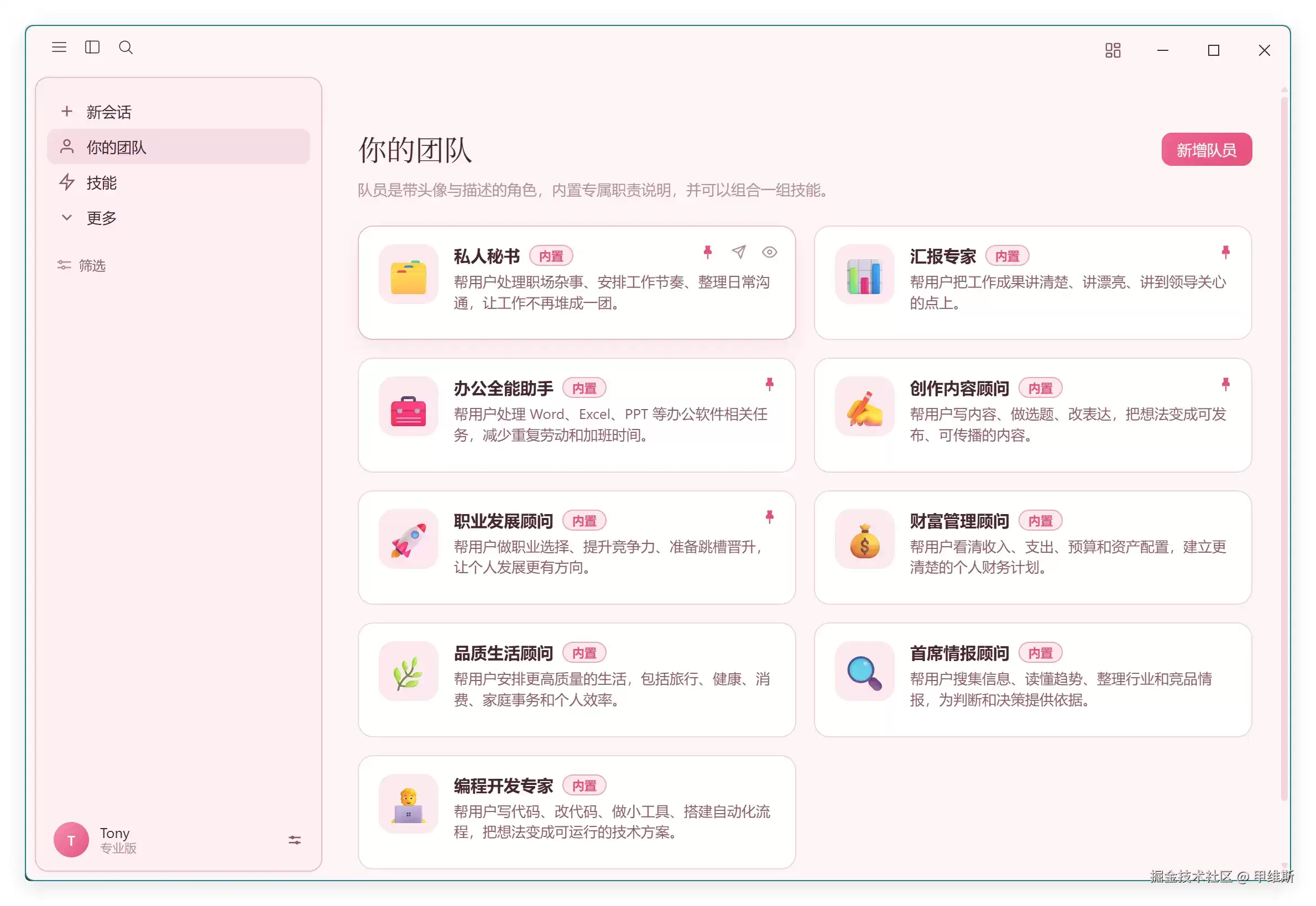Toggle the pin on 职业发展顾问 card
This screenshot has height=906, width=1316.
[769, 517]
